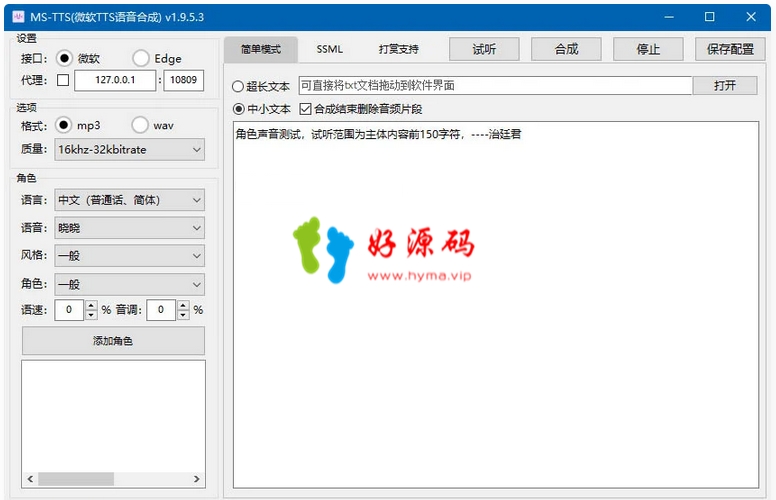Click the 音调 pitch value field
Viewport: 776px width, 500px height.
point(161,310)
